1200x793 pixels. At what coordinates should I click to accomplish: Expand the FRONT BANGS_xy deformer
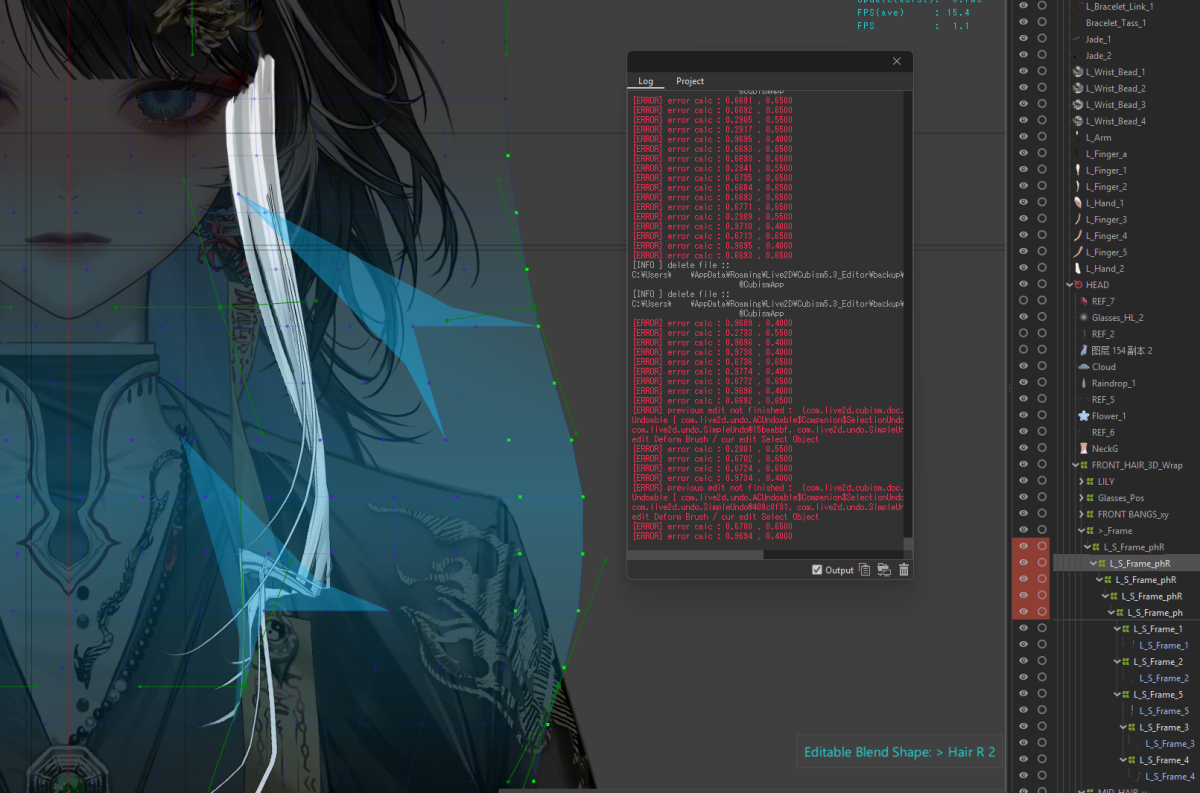pyautogui.click(x=1081, y=514)
